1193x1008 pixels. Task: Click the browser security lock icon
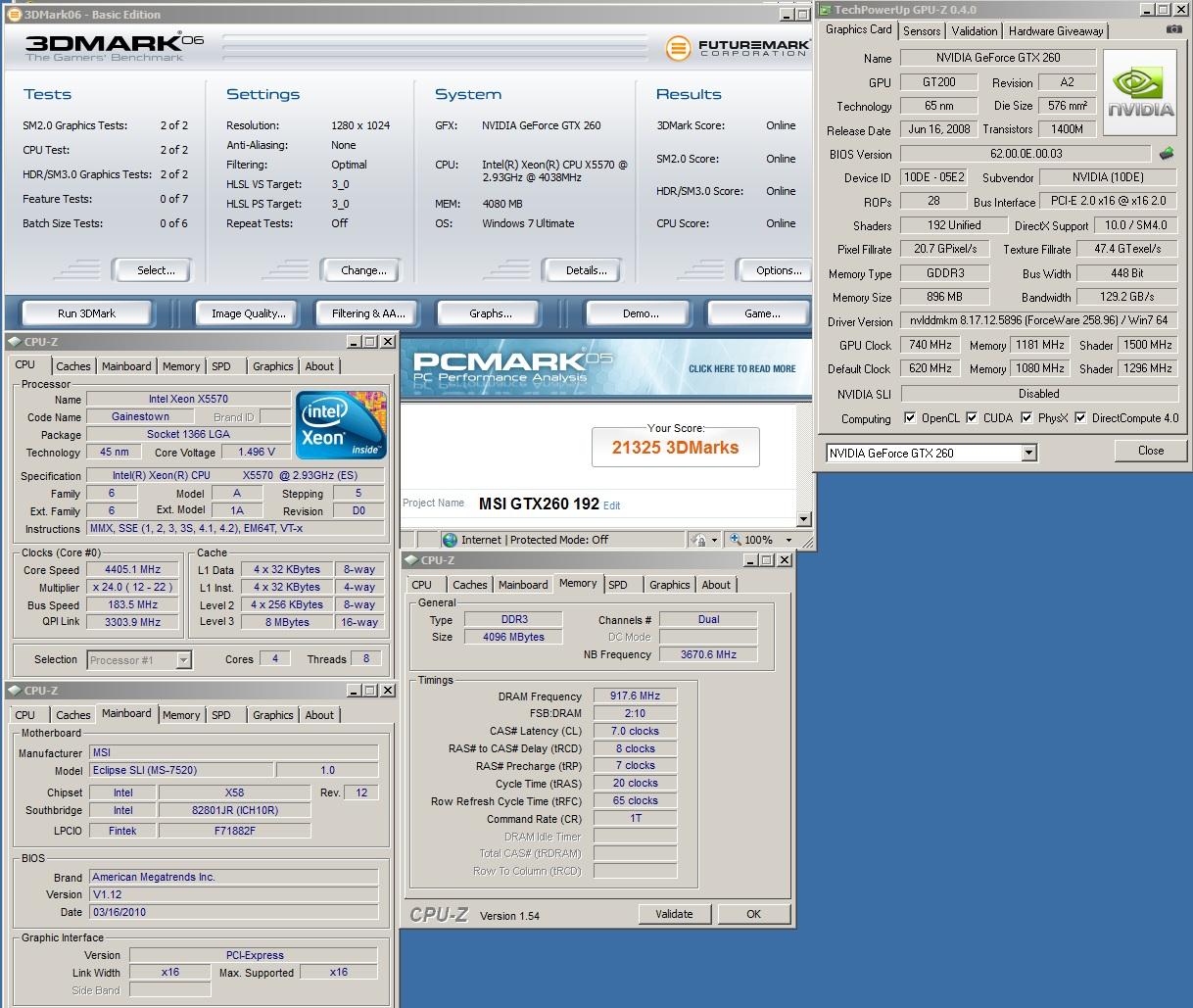698,540
